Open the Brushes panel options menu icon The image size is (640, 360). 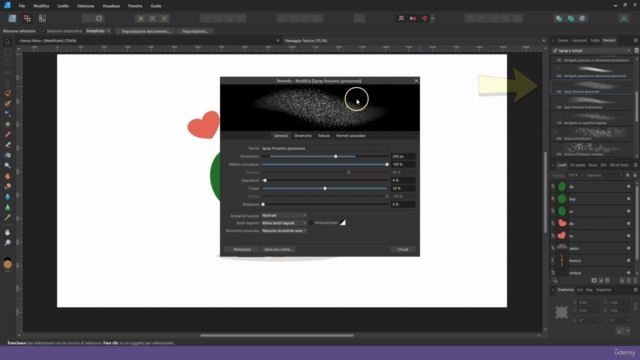636,40
